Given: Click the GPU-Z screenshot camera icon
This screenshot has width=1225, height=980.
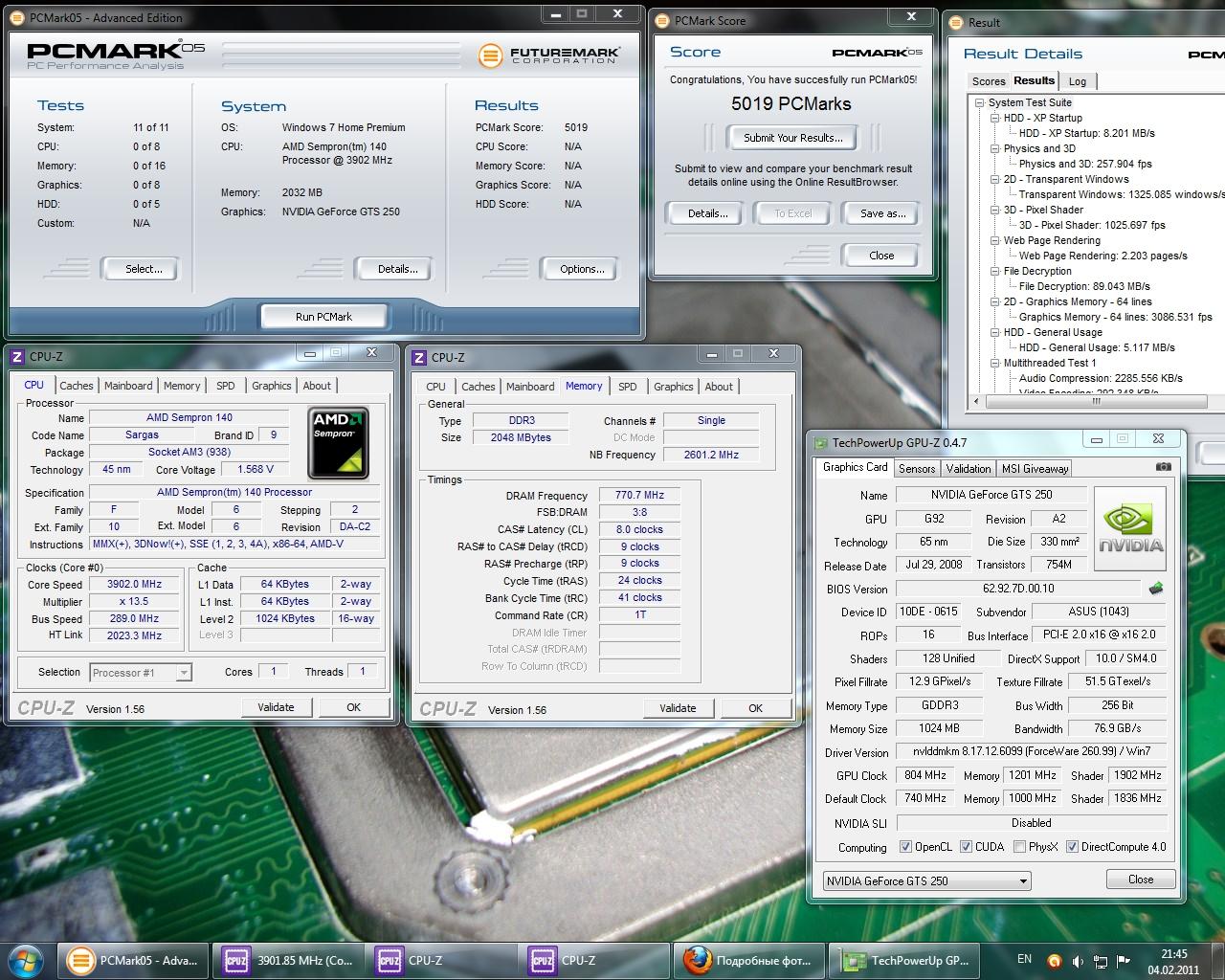Looking at the screenshot, I should tap(1163, 467).
